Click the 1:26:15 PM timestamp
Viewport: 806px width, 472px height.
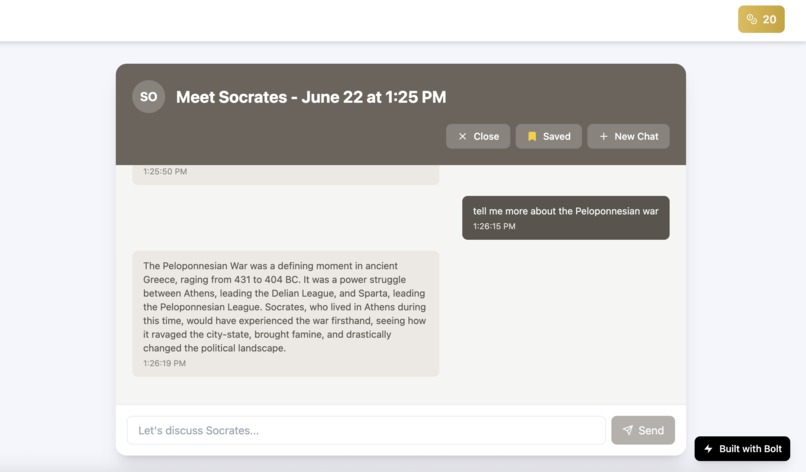click(495, 226)
